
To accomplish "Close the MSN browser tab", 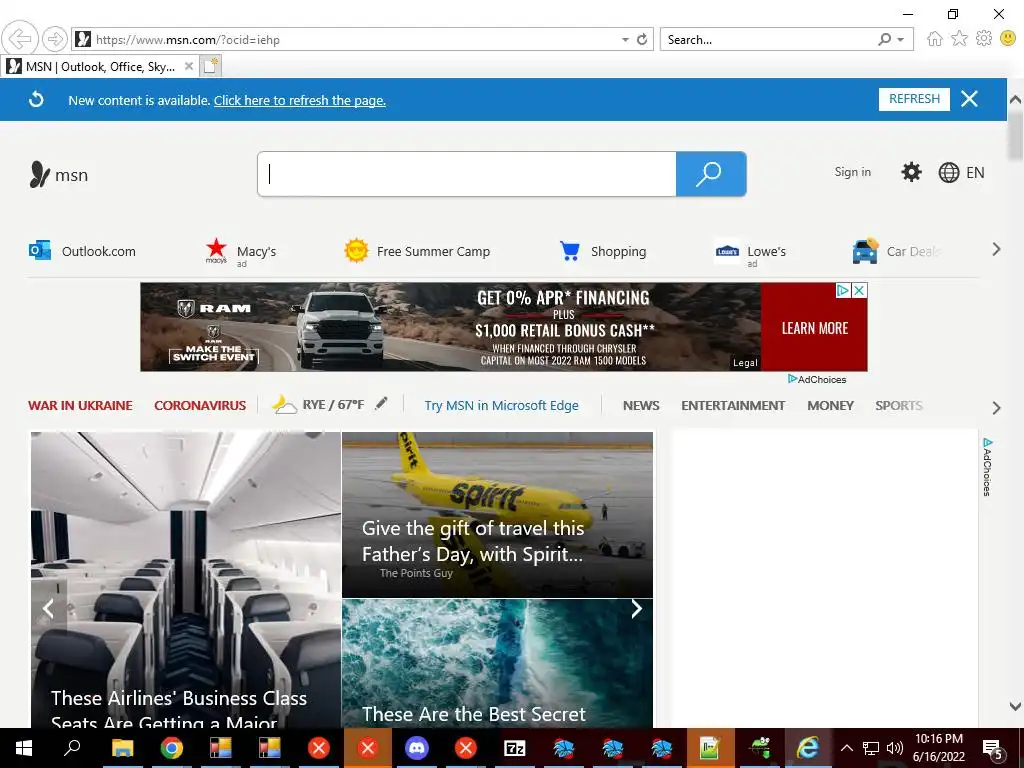I will pos(189,66).
